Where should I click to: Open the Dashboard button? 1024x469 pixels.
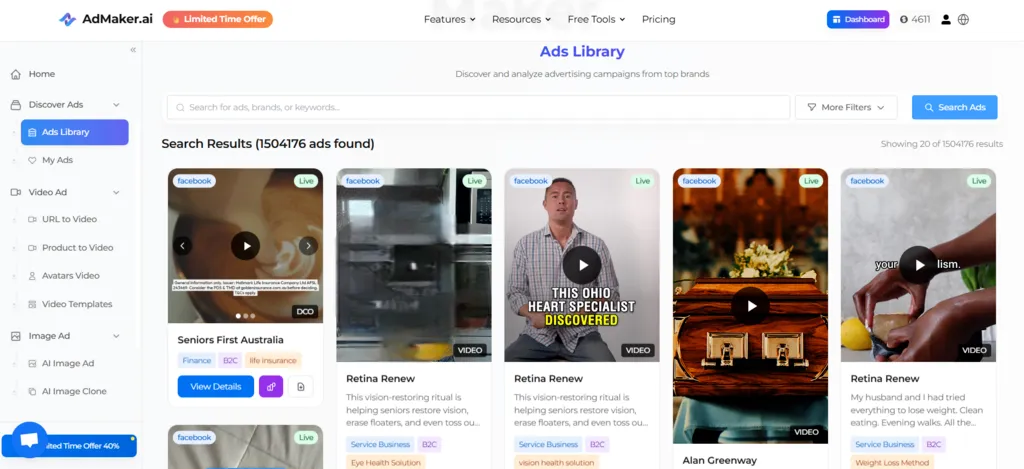pos(858,19)
